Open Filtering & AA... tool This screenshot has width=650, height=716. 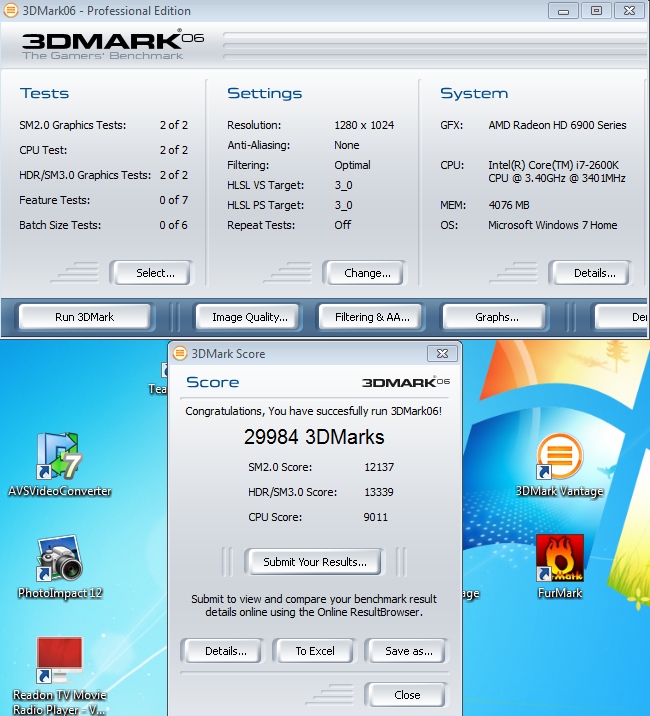tap(370, 317)
